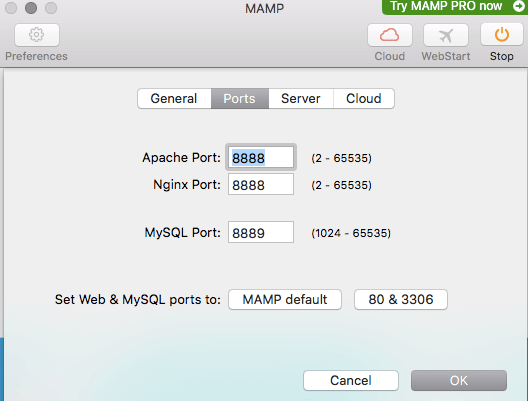Focus the Nginx Port field
The height and width of the screenshot is (401, 528).
pos(261,184)
